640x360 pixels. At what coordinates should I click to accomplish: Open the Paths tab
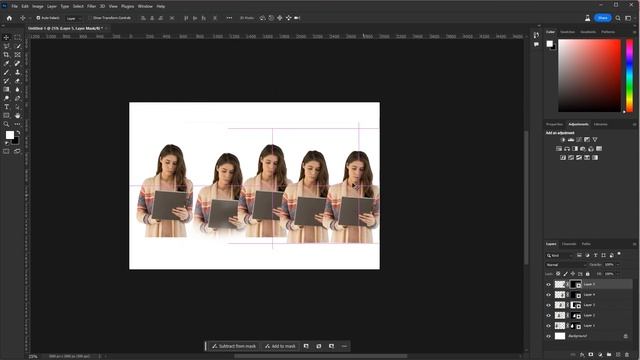click(x=586, y=244)
